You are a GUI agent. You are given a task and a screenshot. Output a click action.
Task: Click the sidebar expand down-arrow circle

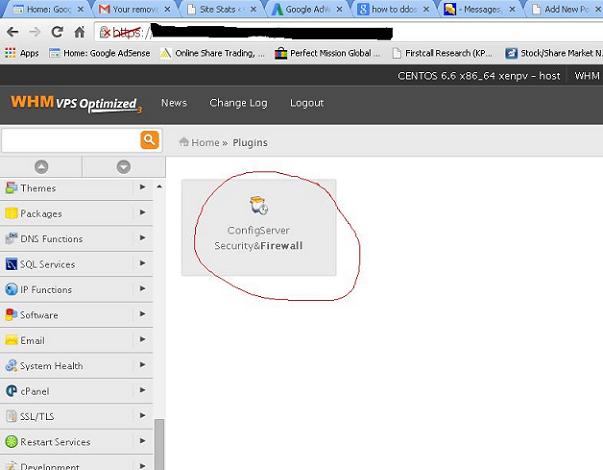pyautogui.click(x=123, y=167)
